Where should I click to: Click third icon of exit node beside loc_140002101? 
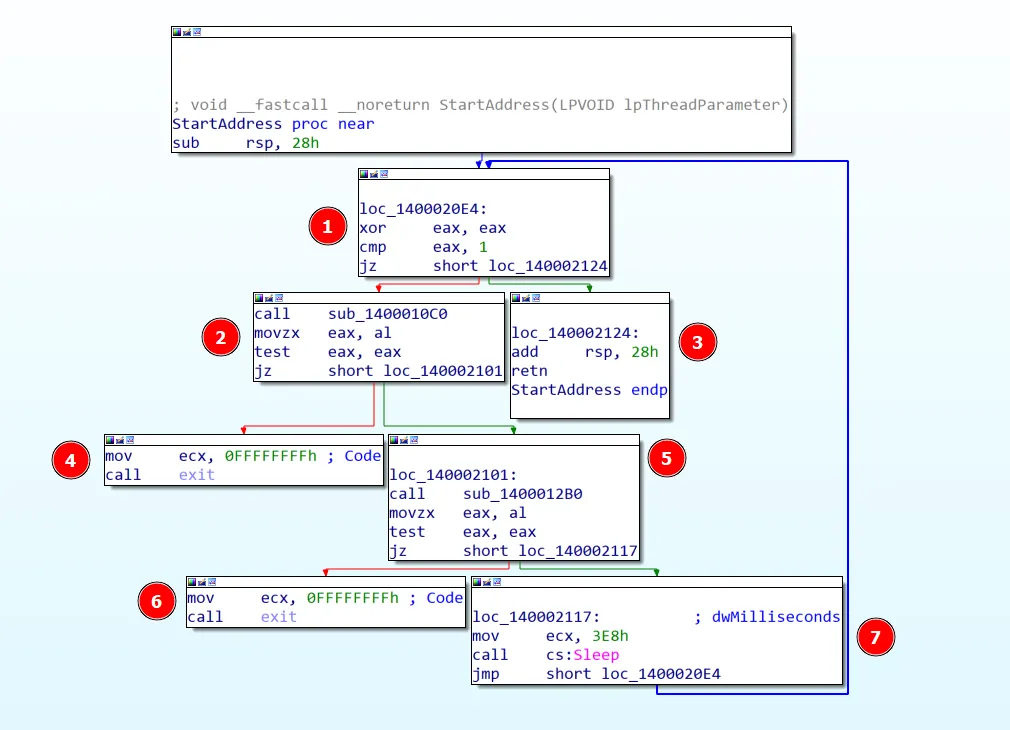pos(130,440)
